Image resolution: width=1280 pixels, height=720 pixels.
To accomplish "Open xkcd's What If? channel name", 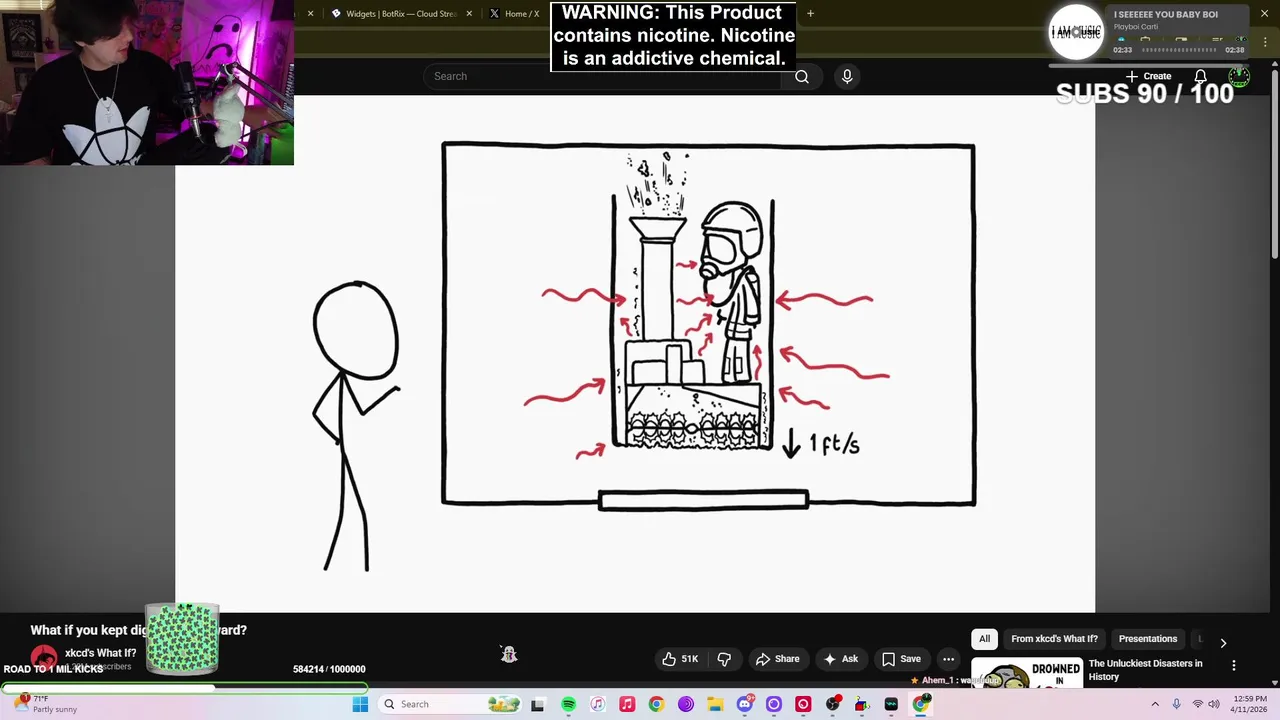I will (x=100, y=653).
